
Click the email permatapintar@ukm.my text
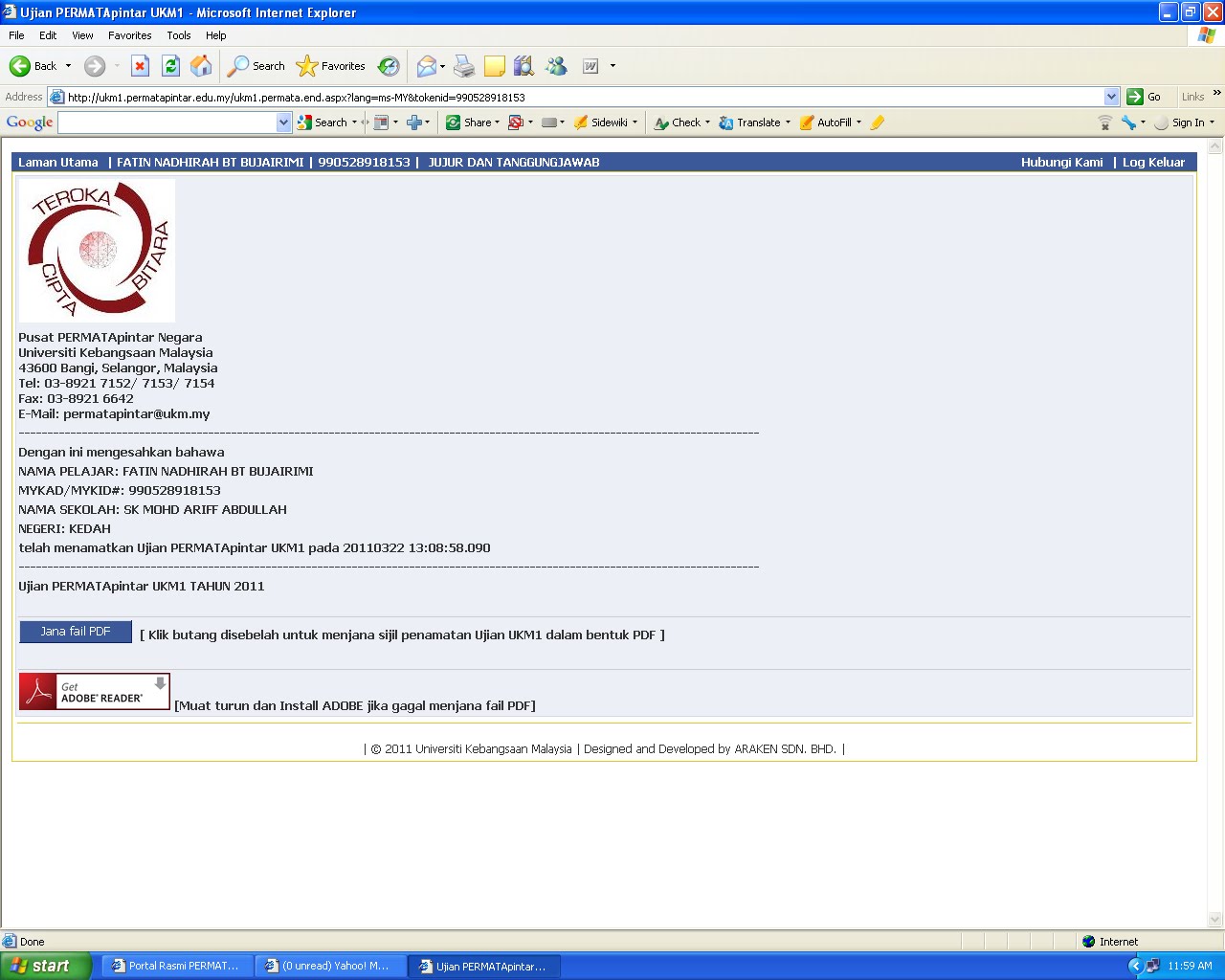coord(137,414)
